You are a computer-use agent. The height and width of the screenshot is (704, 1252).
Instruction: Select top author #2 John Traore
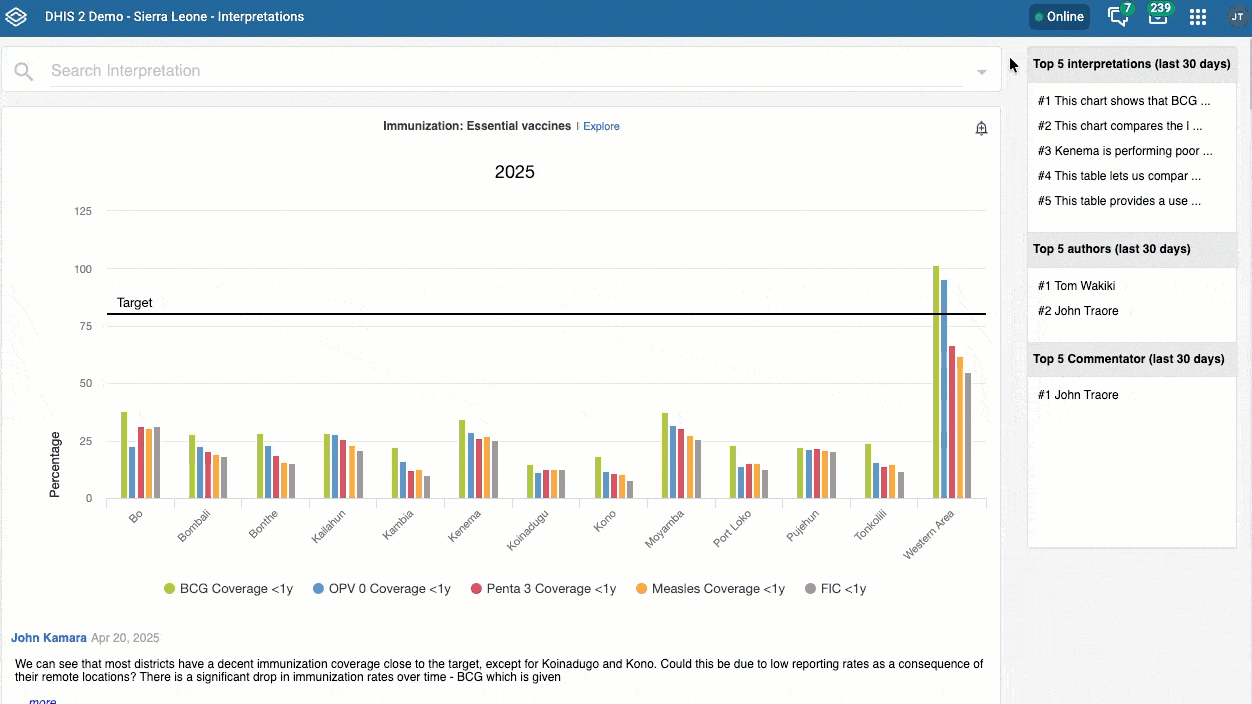pyautogui.click(x=1078, y=311)
